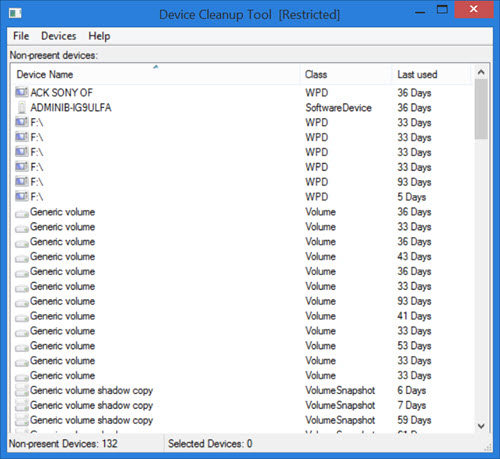The image size is (500, 459).
Task: Click icon of shadow copy used 59 Days ago
Action: pyautogui.click(x=22, y=420)
